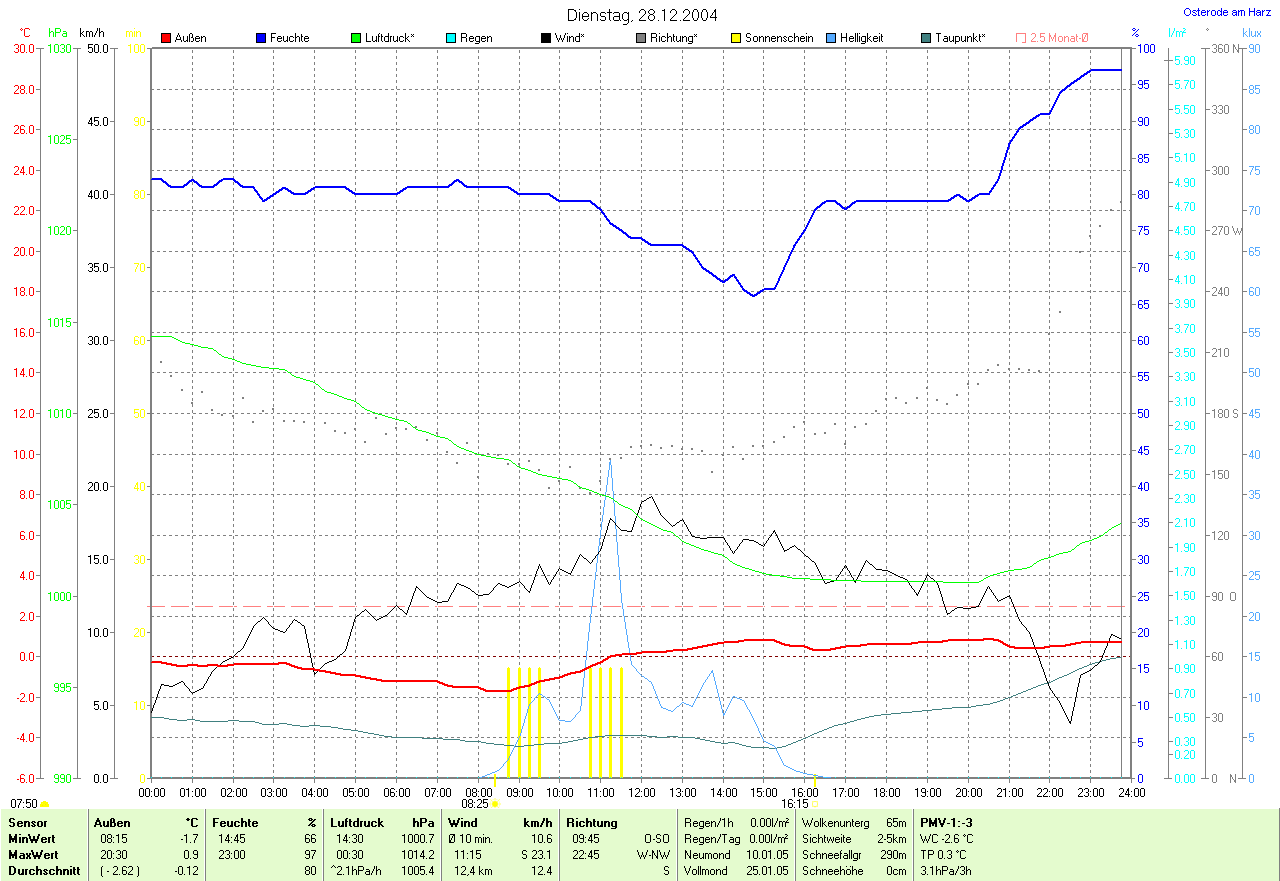The image size is (1280, 881).
Task: Click the yellow Sonnenschein legend square
Action: point(735,38)
